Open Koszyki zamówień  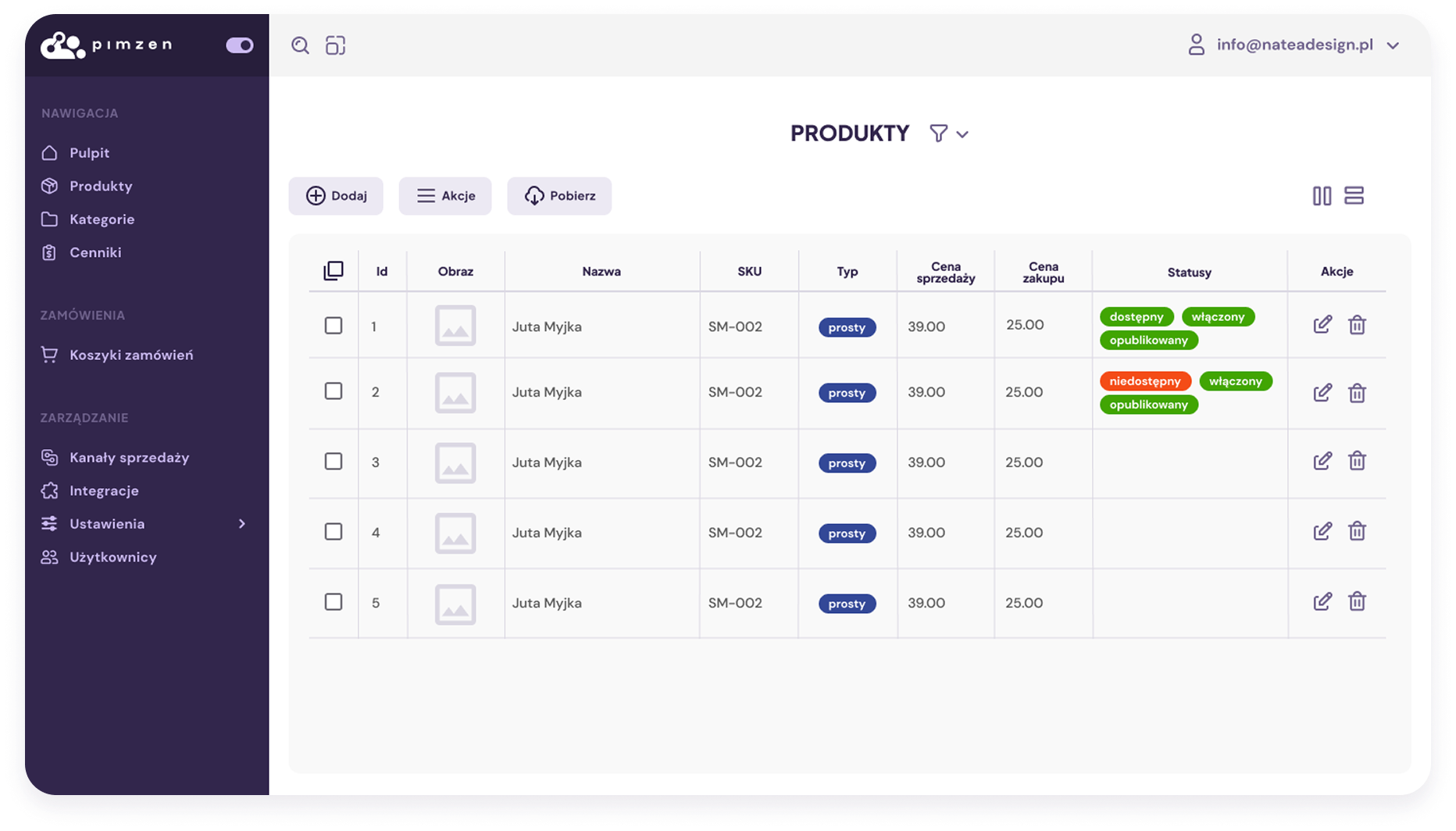click(117, 355)
